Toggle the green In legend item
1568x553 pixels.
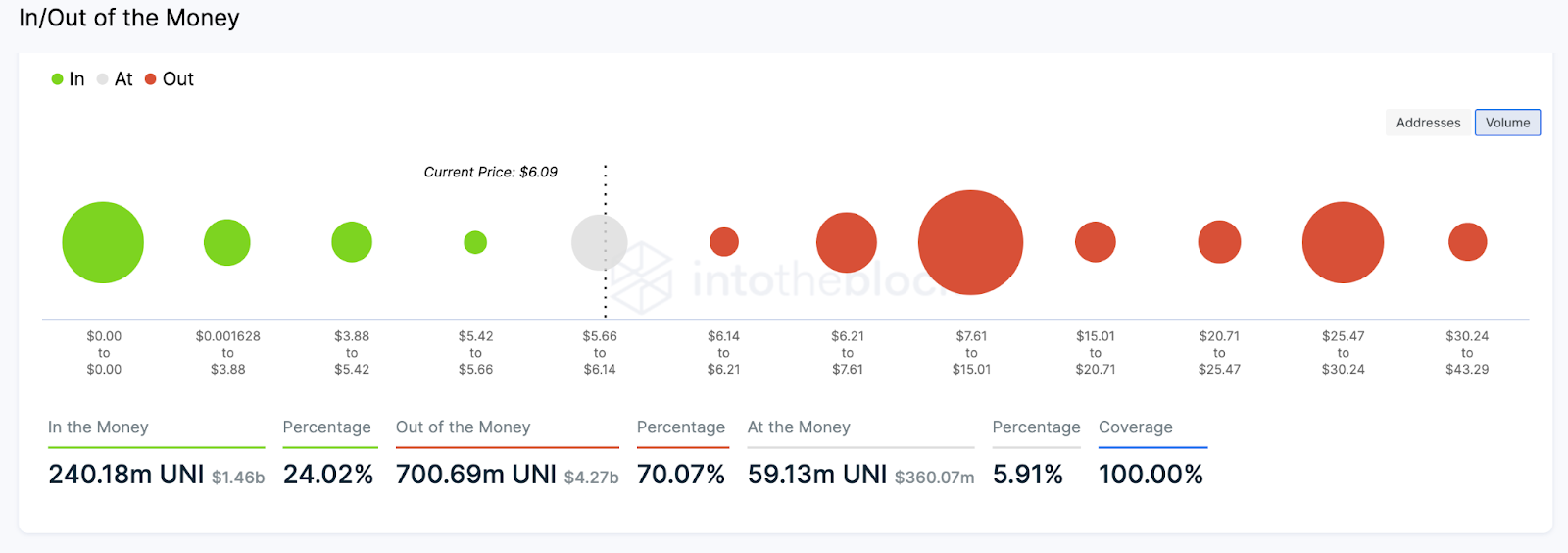69,79
